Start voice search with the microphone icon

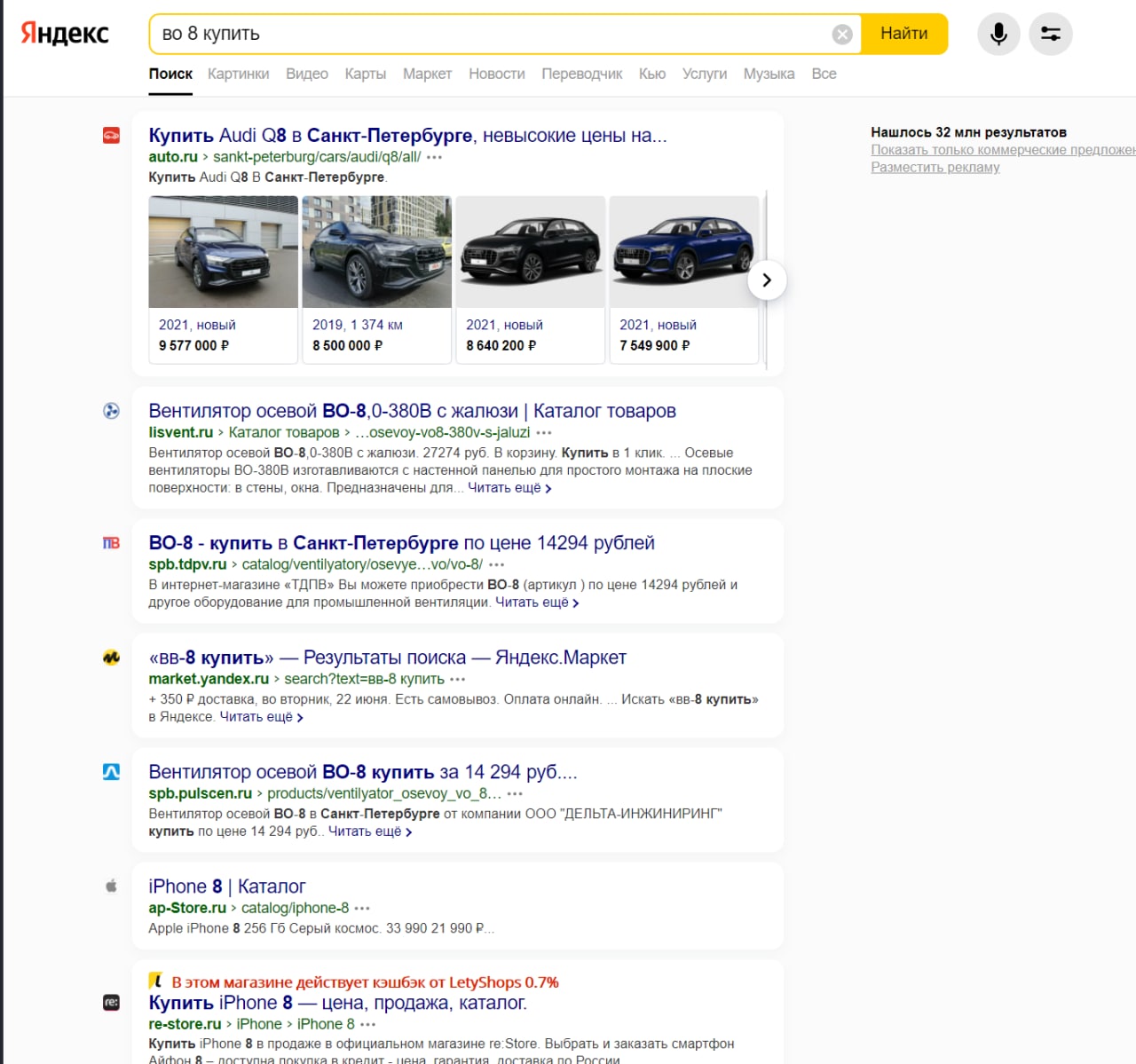click(x=998, y=34)
